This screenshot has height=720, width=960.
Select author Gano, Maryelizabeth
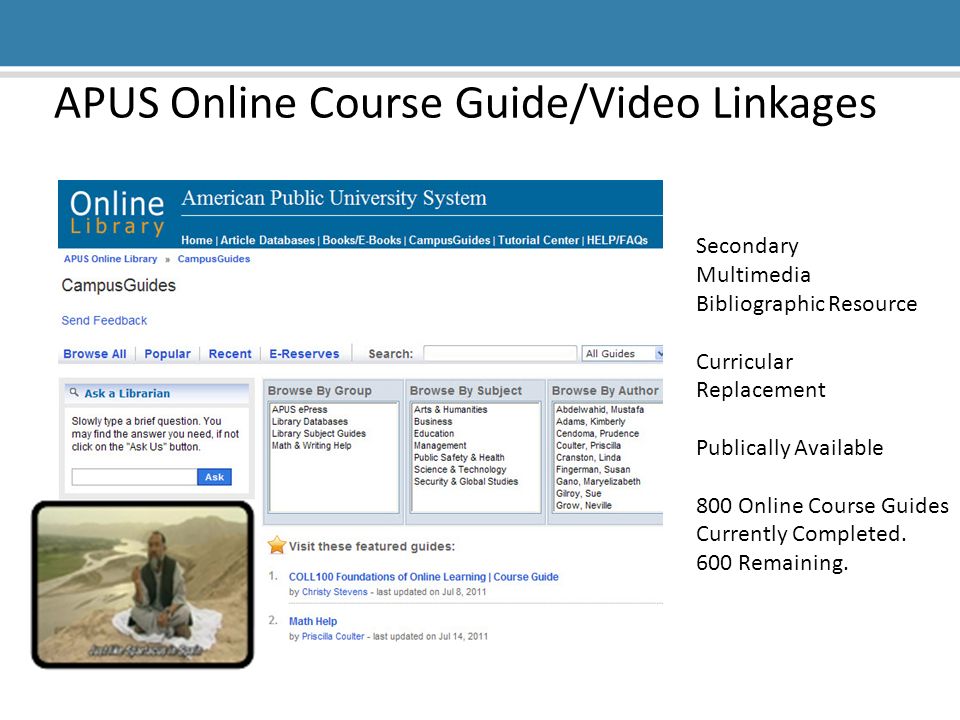point(598,482)
